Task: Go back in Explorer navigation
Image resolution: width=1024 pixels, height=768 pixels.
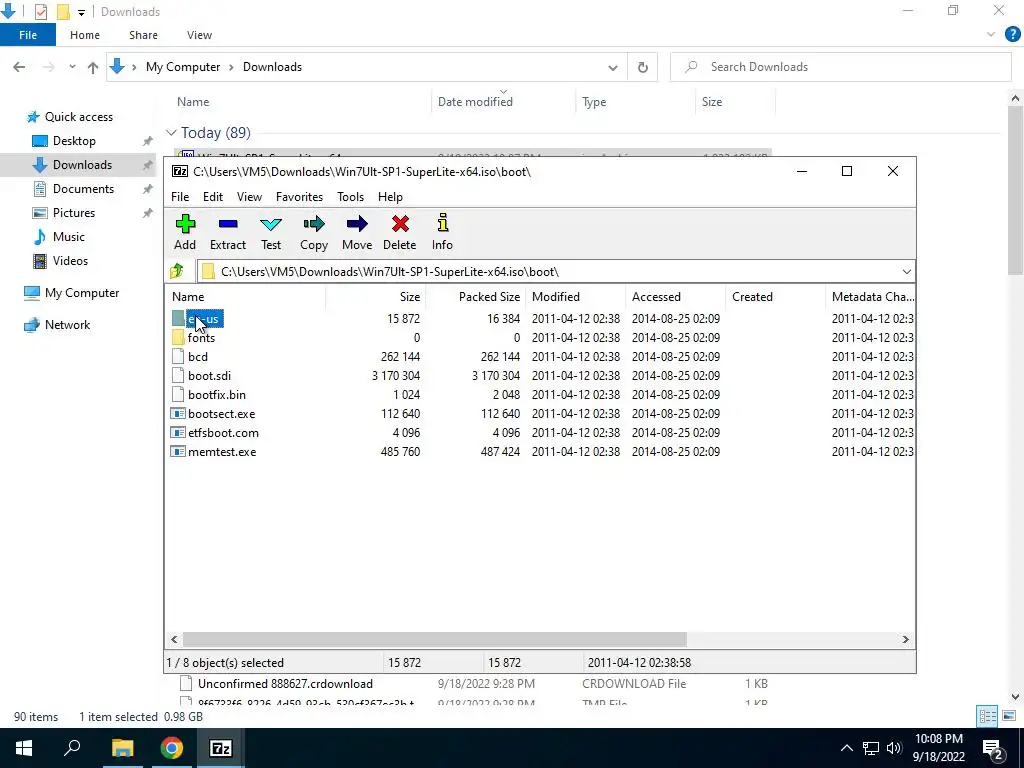Action: tap(19, 67)
